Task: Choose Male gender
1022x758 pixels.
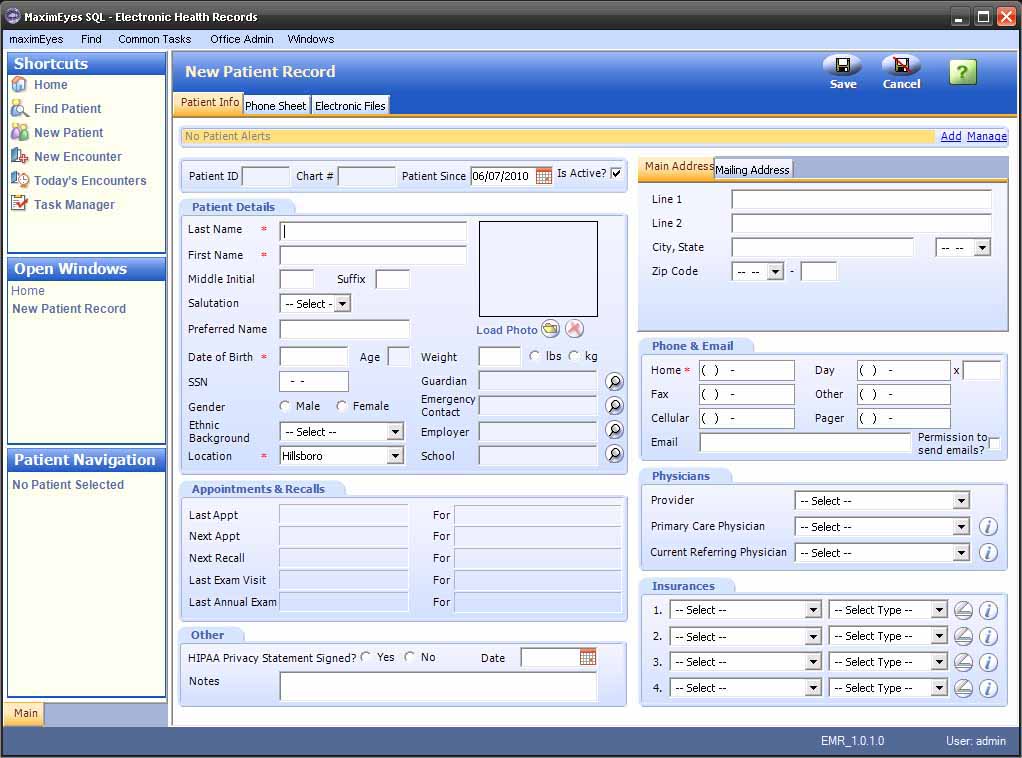Action: click(x=284, y=406)
